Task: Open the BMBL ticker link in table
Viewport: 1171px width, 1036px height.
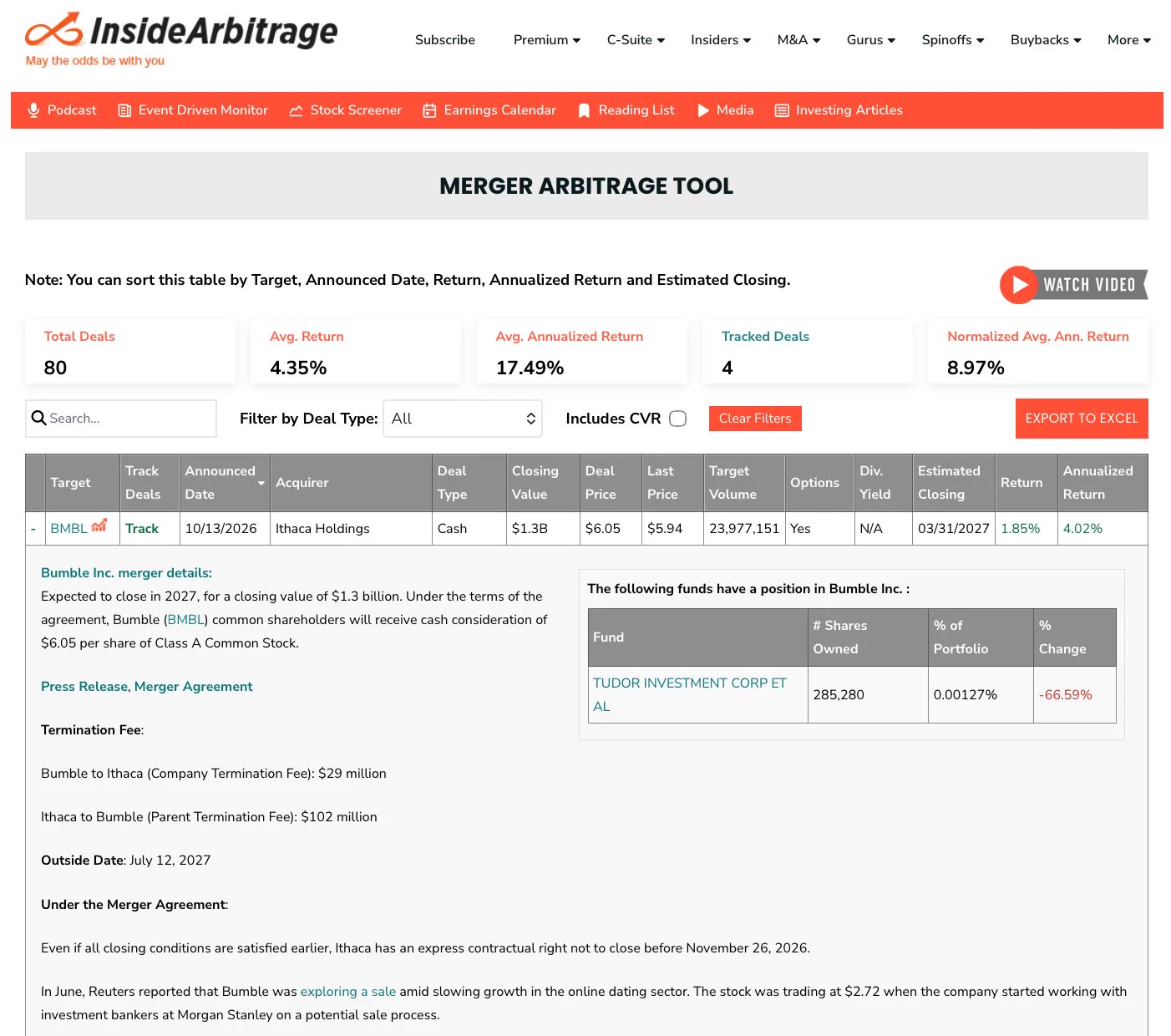Action: pyautogui.click(x=68, y=529)
